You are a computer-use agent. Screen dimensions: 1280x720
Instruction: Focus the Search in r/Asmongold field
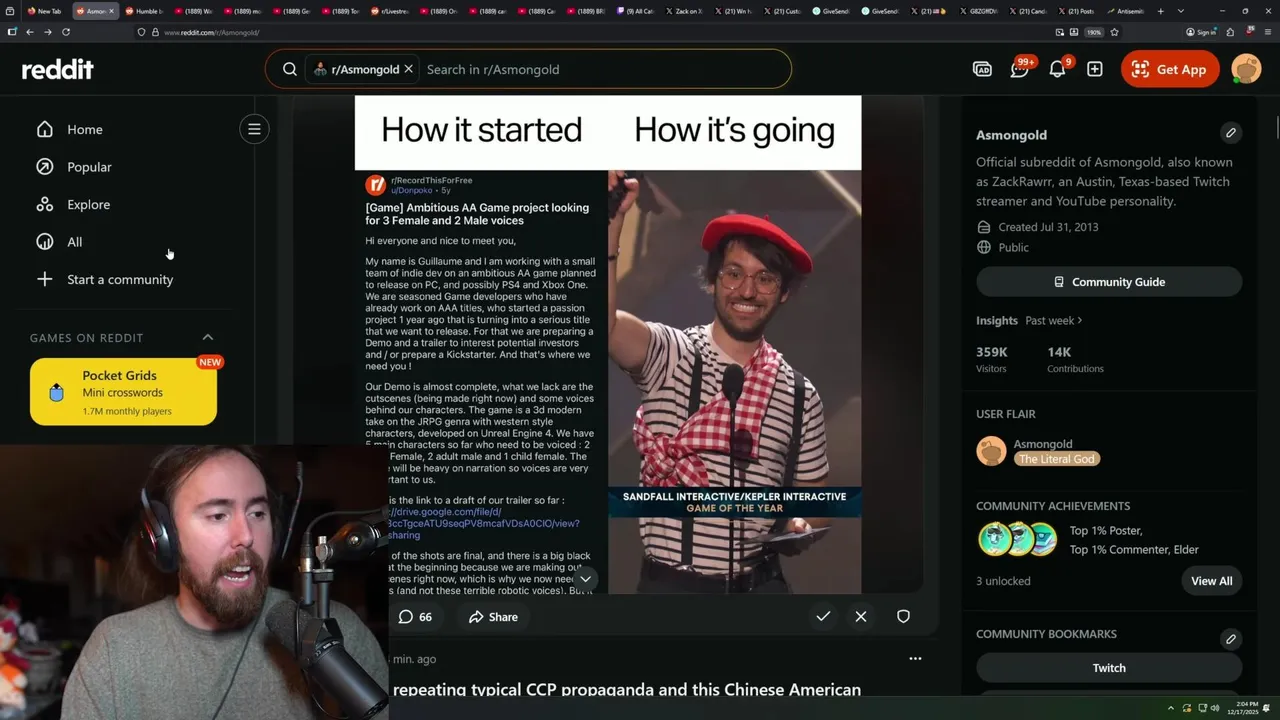(600, 69)
